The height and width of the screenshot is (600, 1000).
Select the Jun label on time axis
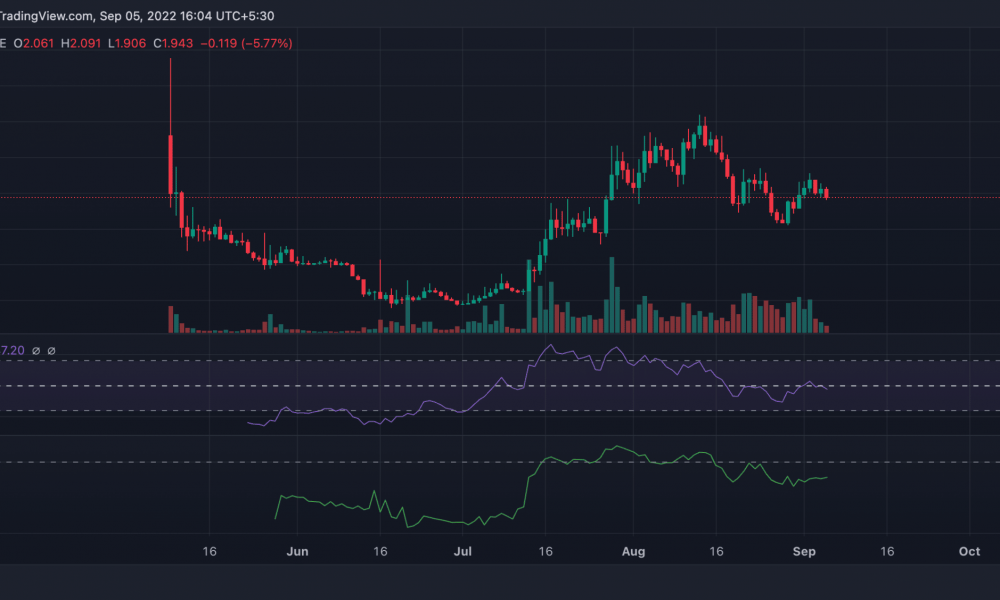tap(297, 552)
